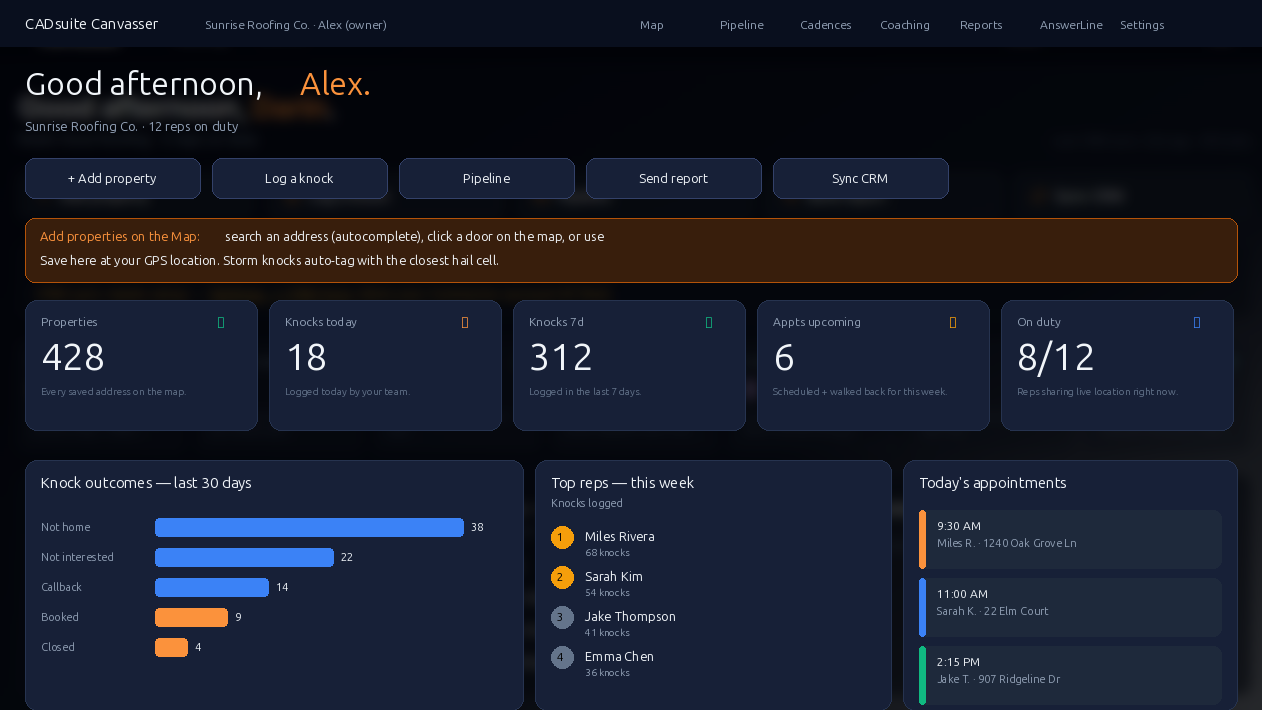Open the AnswerLine tab
1262x710 pixels.
(1071, 25)
